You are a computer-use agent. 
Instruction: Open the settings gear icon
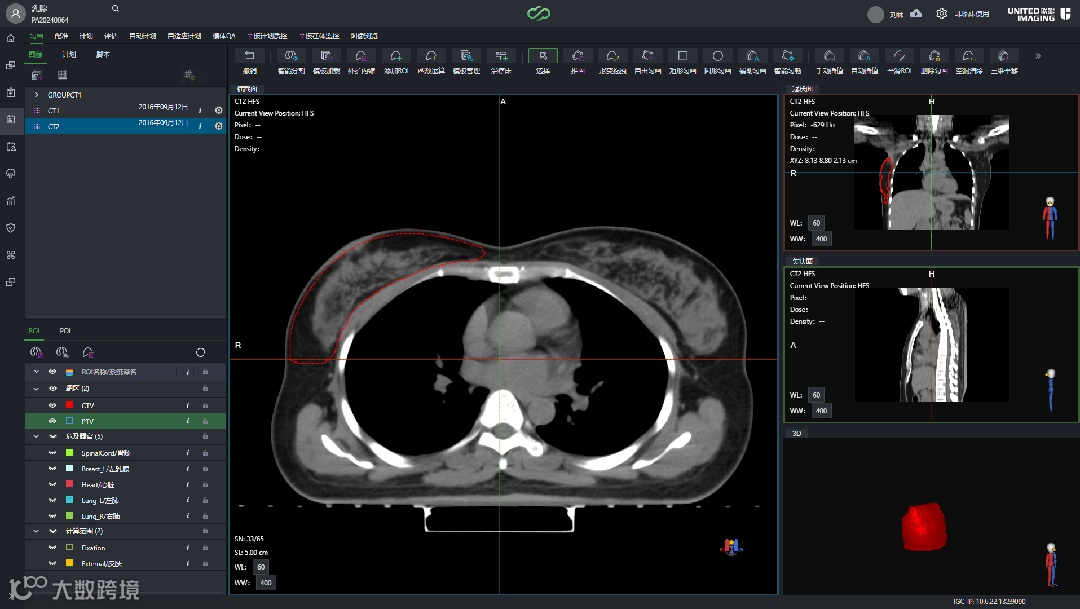point(942,13)
